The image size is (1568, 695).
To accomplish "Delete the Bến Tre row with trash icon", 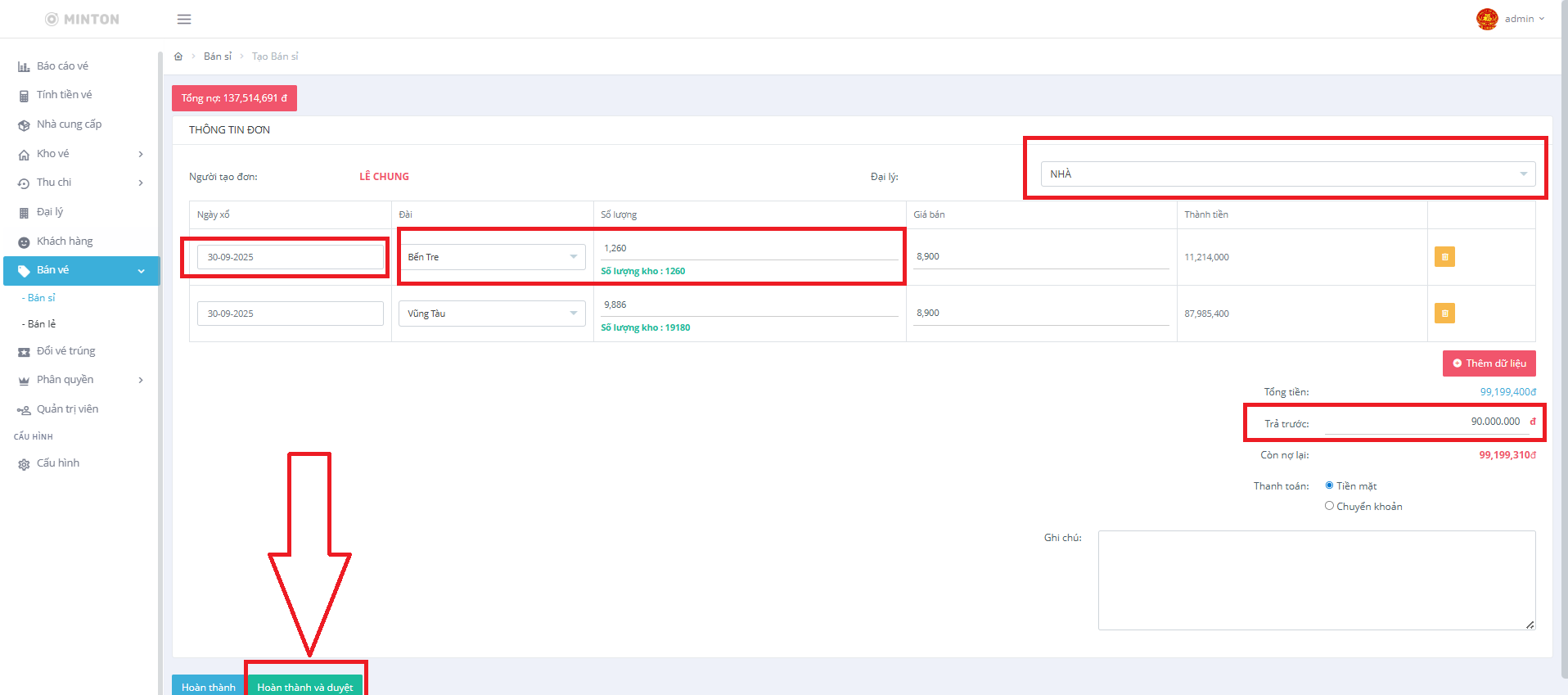I will (x=1444, y=257).
